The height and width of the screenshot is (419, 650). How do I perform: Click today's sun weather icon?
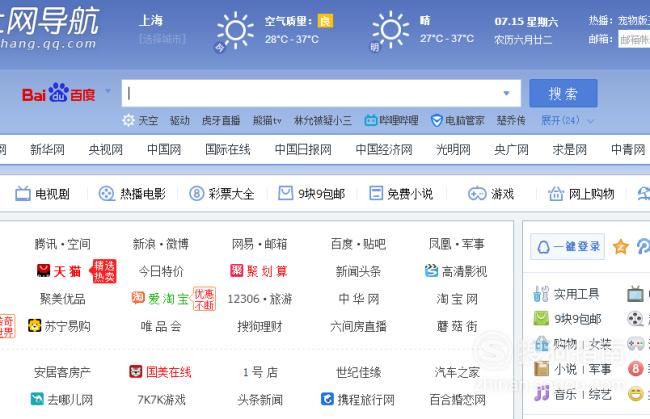pos(235,30)
